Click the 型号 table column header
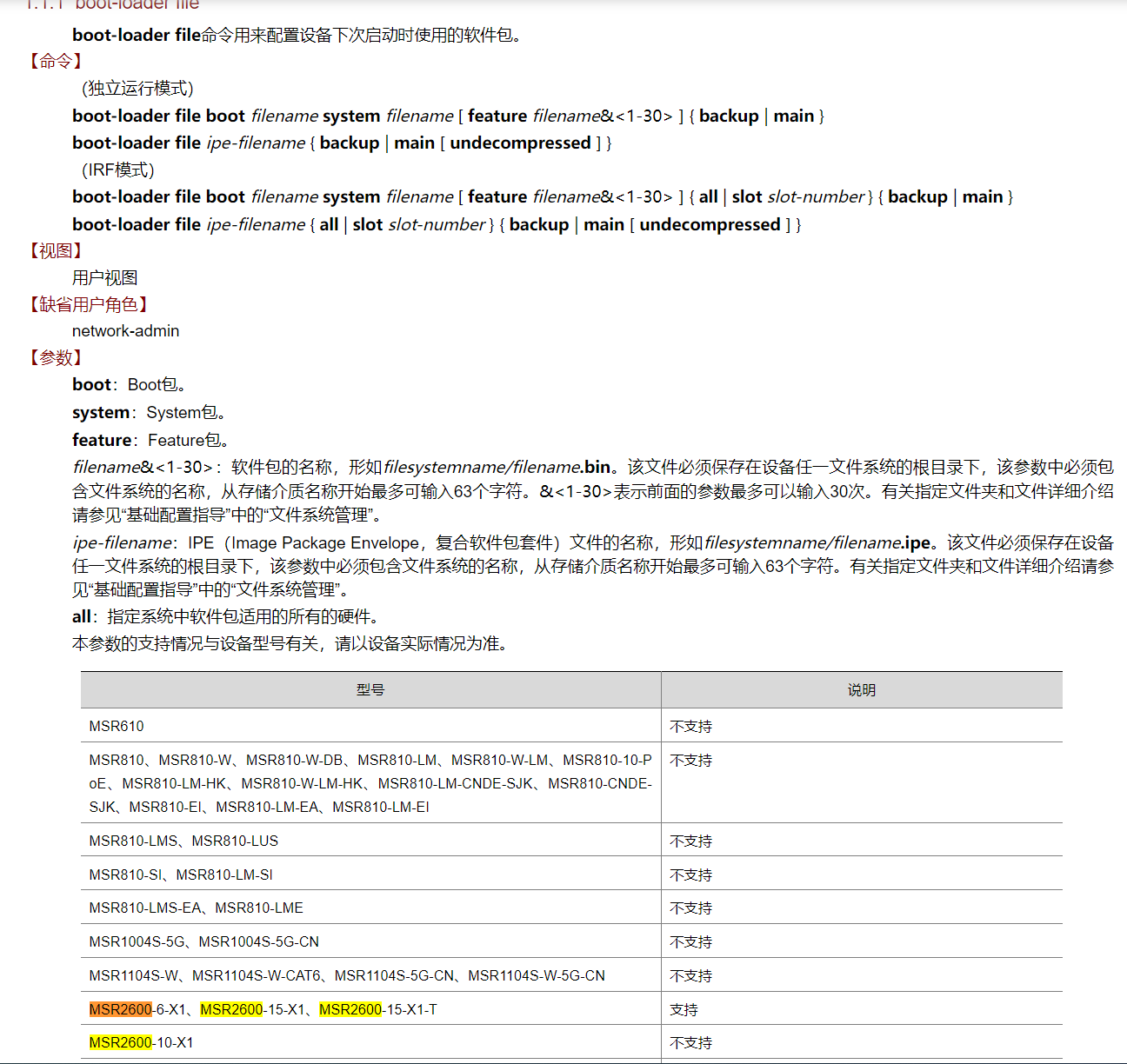1127x1064 pixels. [x=370, y=689]
